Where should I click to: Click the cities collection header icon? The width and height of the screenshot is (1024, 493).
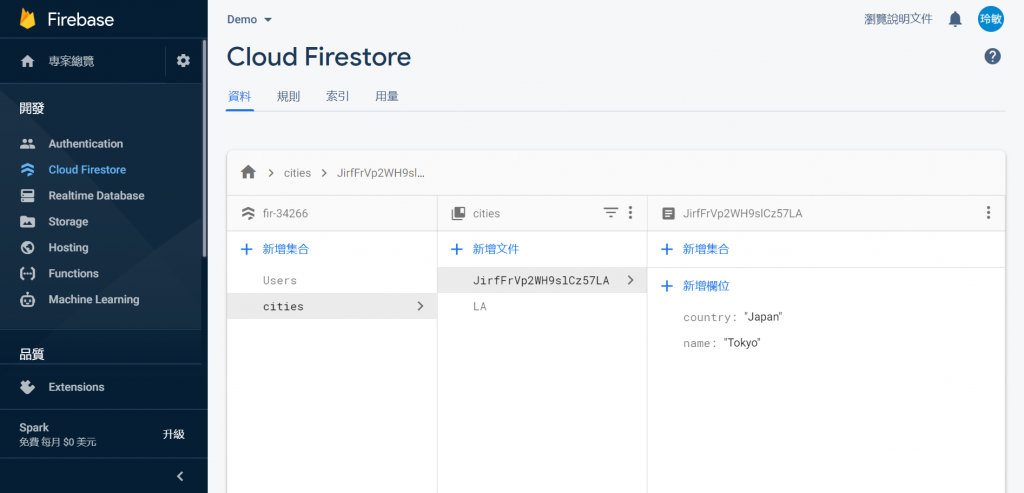pos(458,213)
